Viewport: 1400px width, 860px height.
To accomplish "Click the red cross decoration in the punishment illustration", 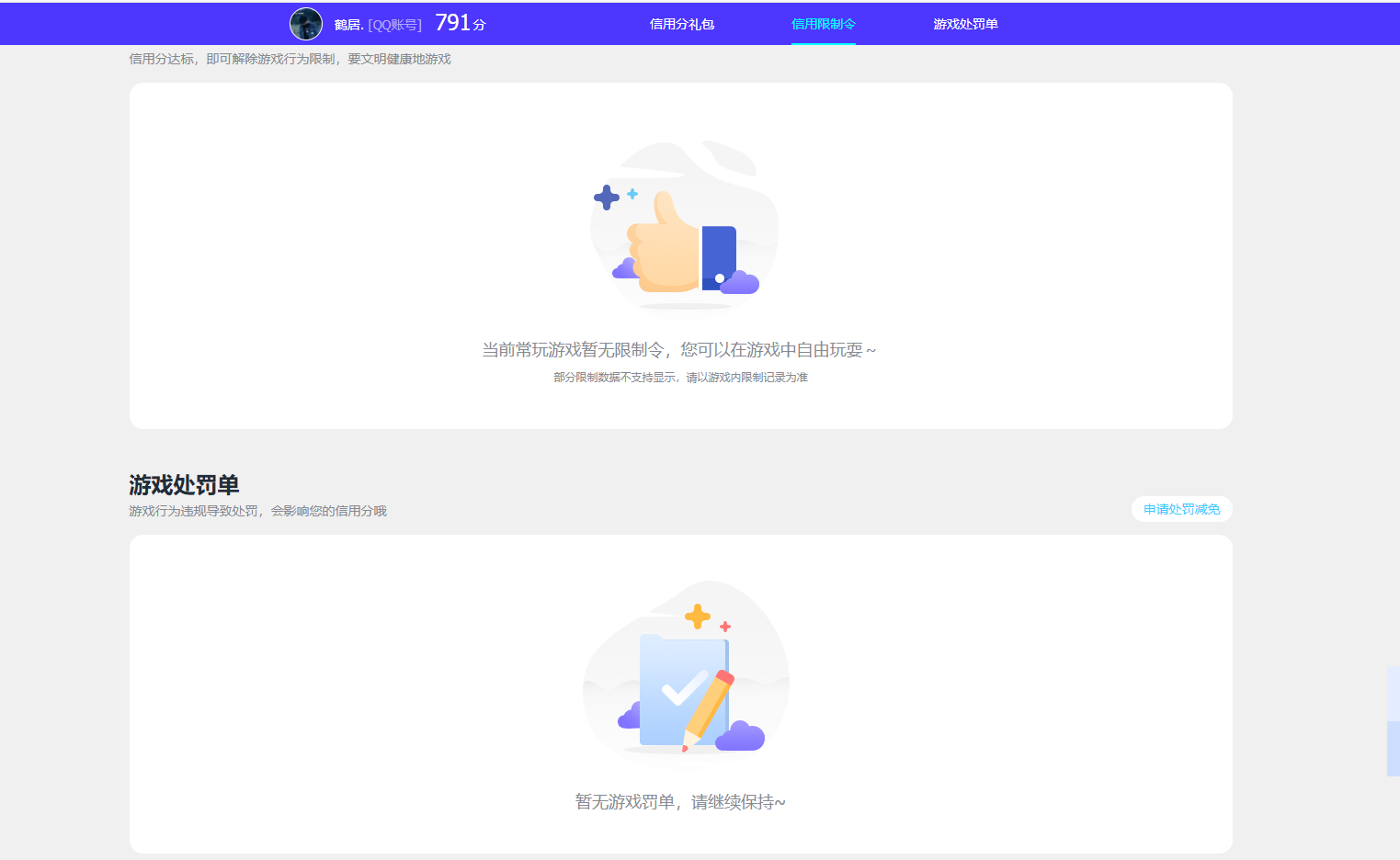I will click(725, 627).
